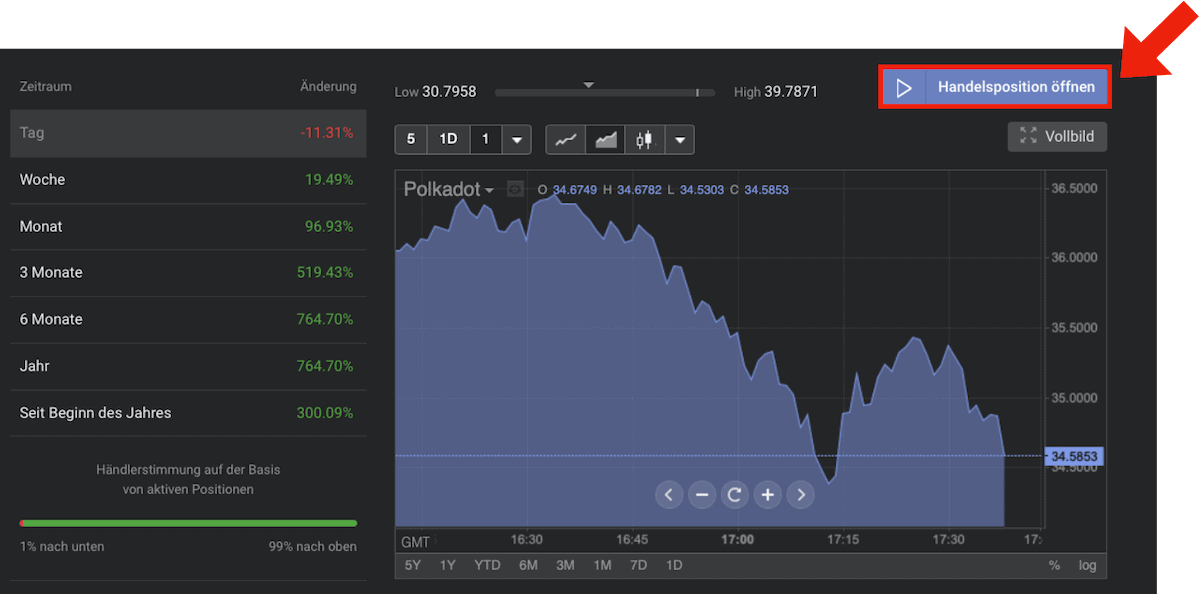Switch chart to line style

click(x=566, y=140)
